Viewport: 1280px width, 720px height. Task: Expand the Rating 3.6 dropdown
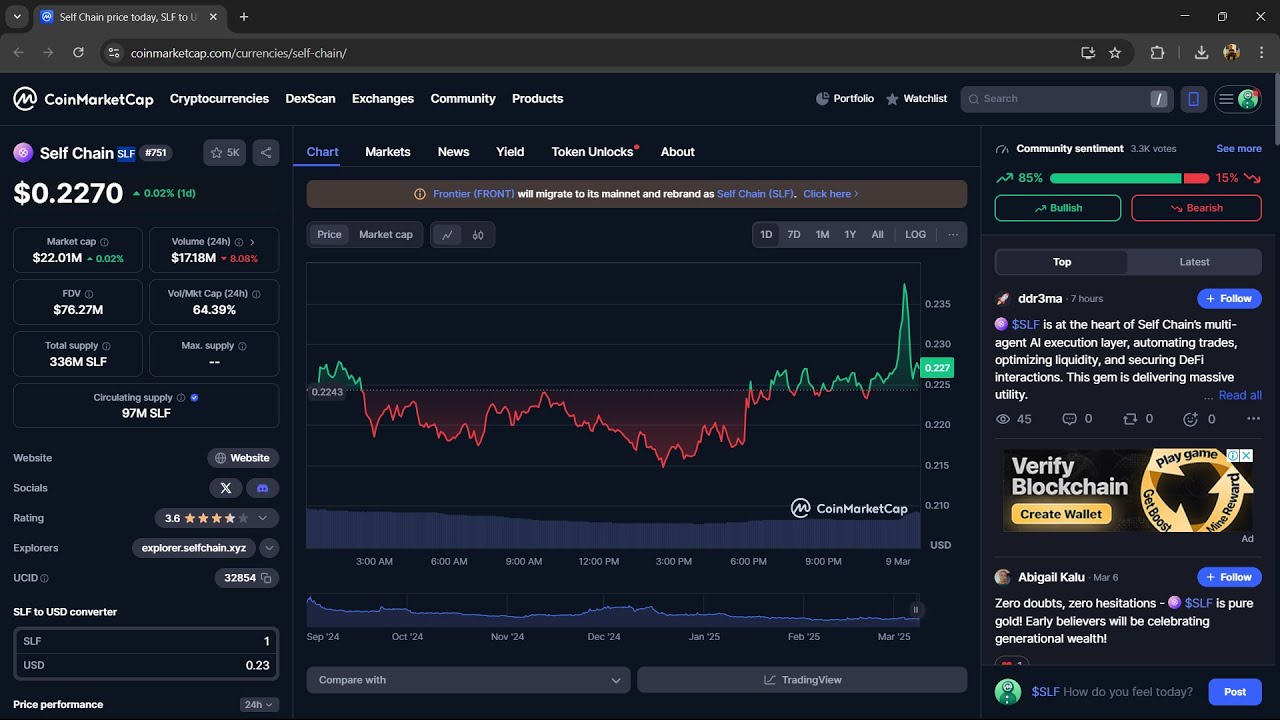[263, 518]
